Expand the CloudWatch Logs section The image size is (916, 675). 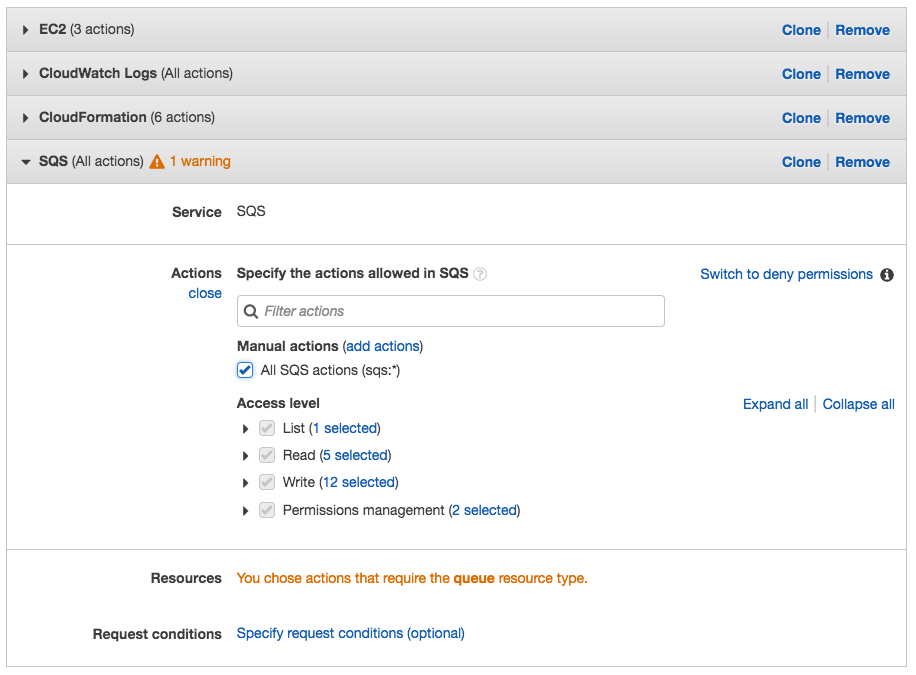tap(26, 74)
